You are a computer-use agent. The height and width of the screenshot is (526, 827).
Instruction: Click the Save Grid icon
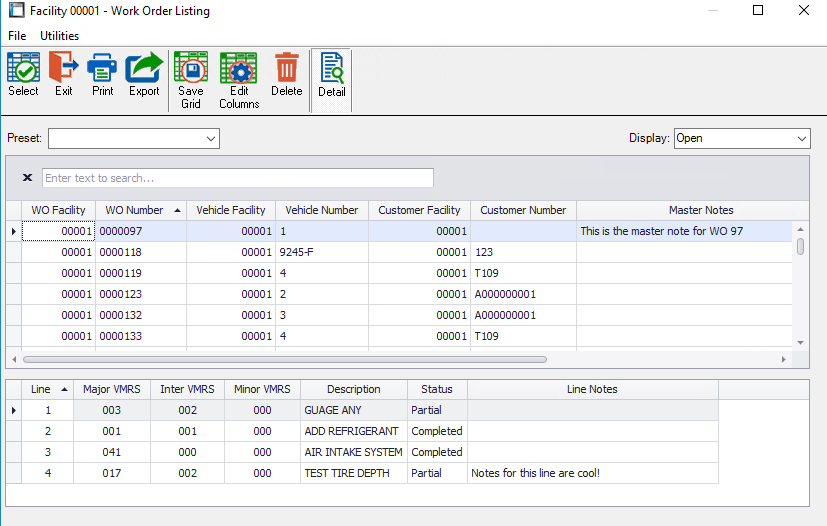point(190,80)
